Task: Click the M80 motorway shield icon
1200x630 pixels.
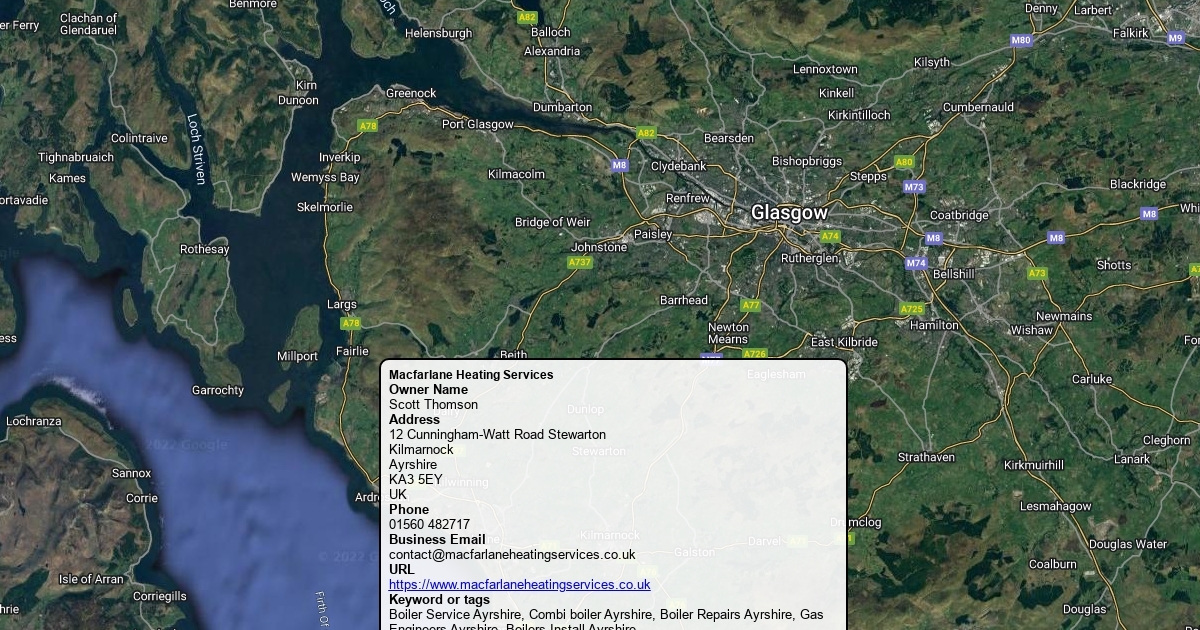Action: [x=1021, y=41]
